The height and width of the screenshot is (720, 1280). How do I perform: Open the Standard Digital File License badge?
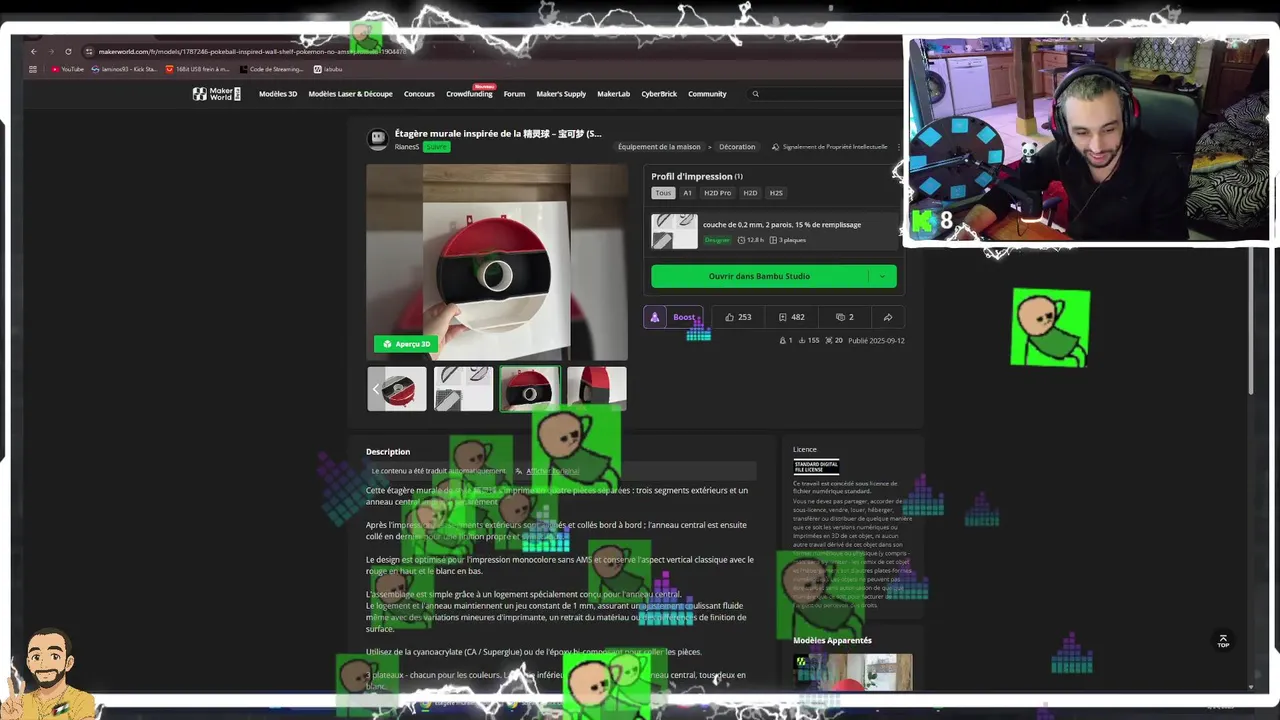tap(816, 466)
